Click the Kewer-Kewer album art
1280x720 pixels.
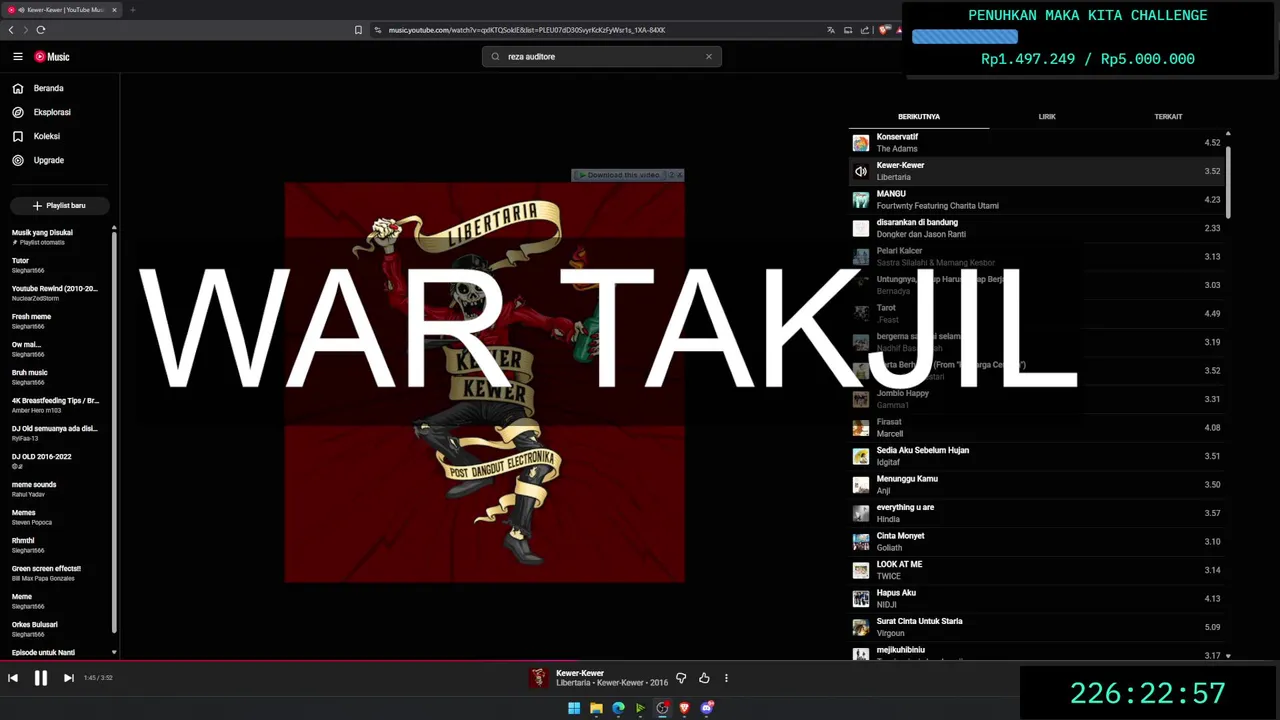(x=484, y=382)
